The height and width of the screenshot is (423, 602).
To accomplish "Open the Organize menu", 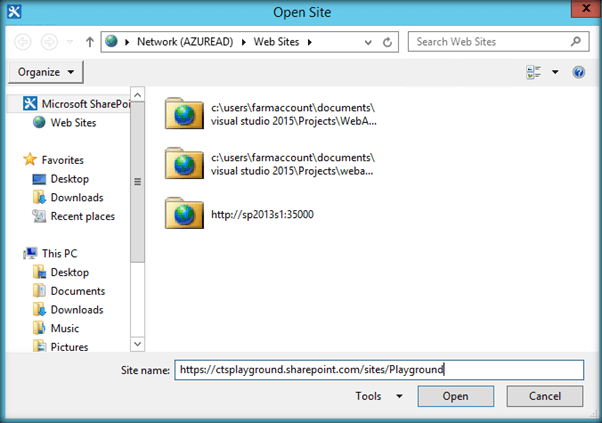I will (x=46, y=72).
